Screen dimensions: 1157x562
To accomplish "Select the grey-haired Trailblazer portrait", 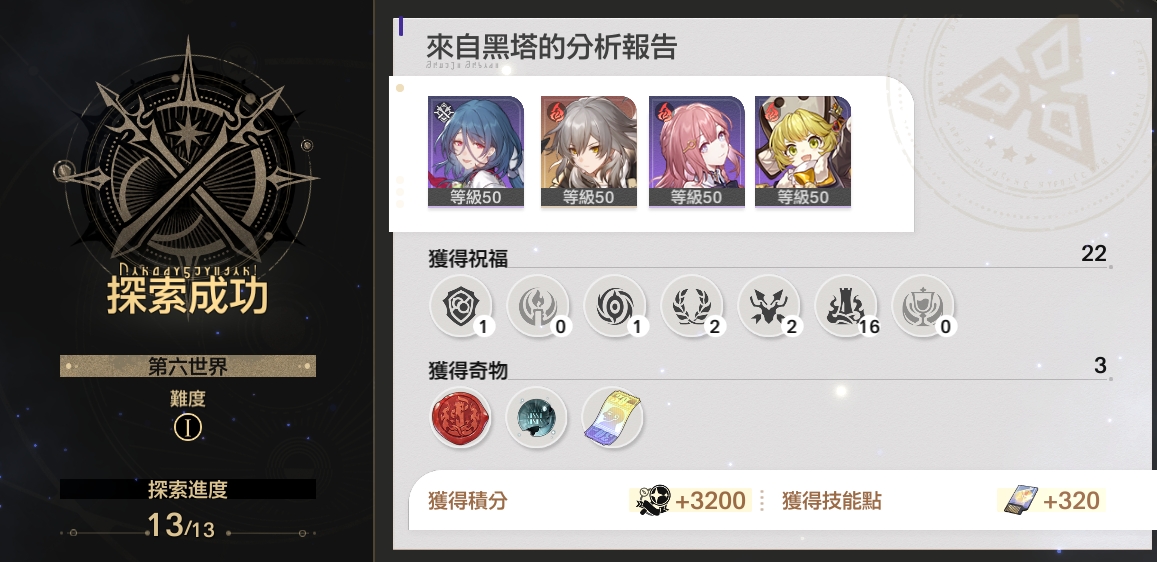I will point(589,151).
